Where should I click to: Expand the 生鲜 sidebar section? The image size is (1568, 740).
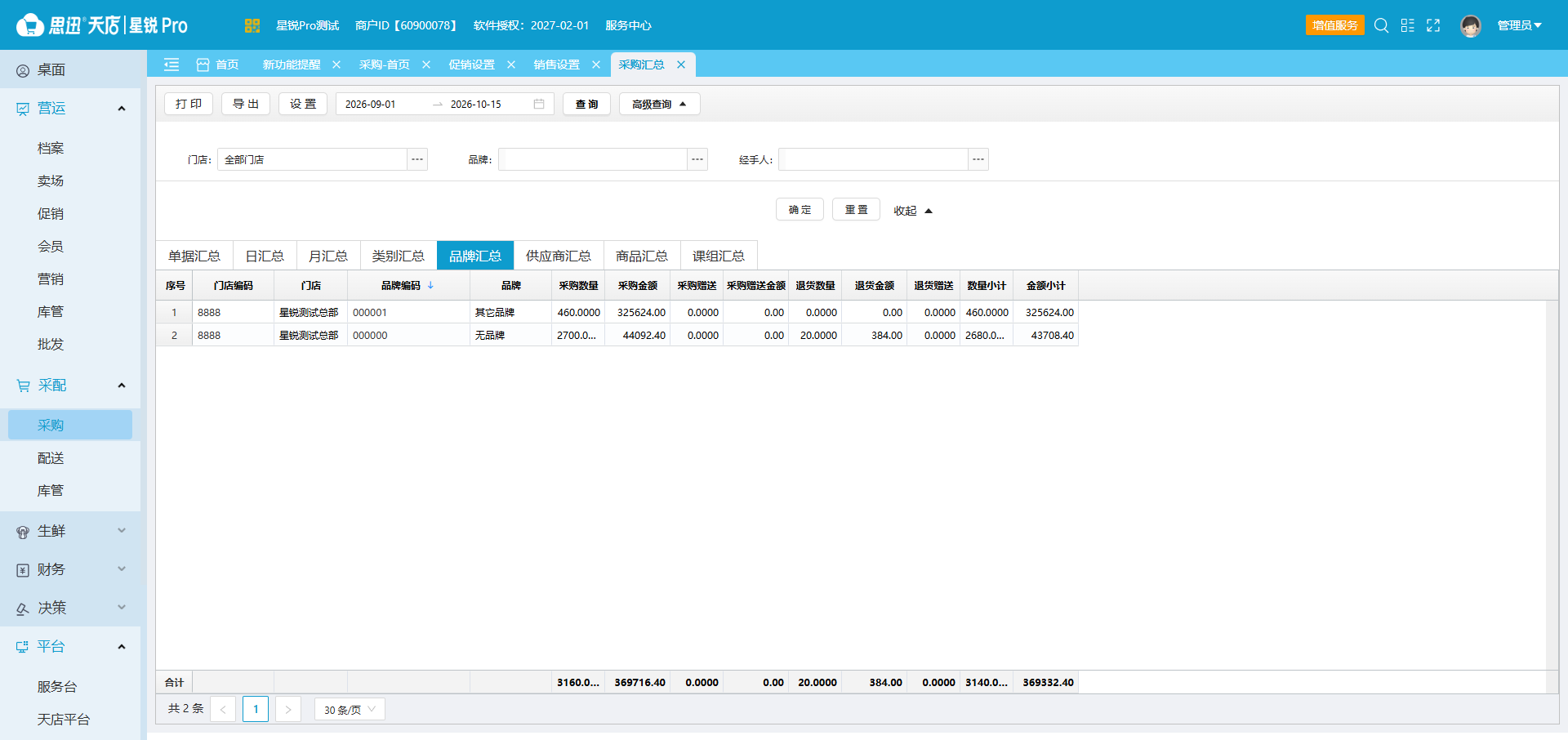click(70, 531)
